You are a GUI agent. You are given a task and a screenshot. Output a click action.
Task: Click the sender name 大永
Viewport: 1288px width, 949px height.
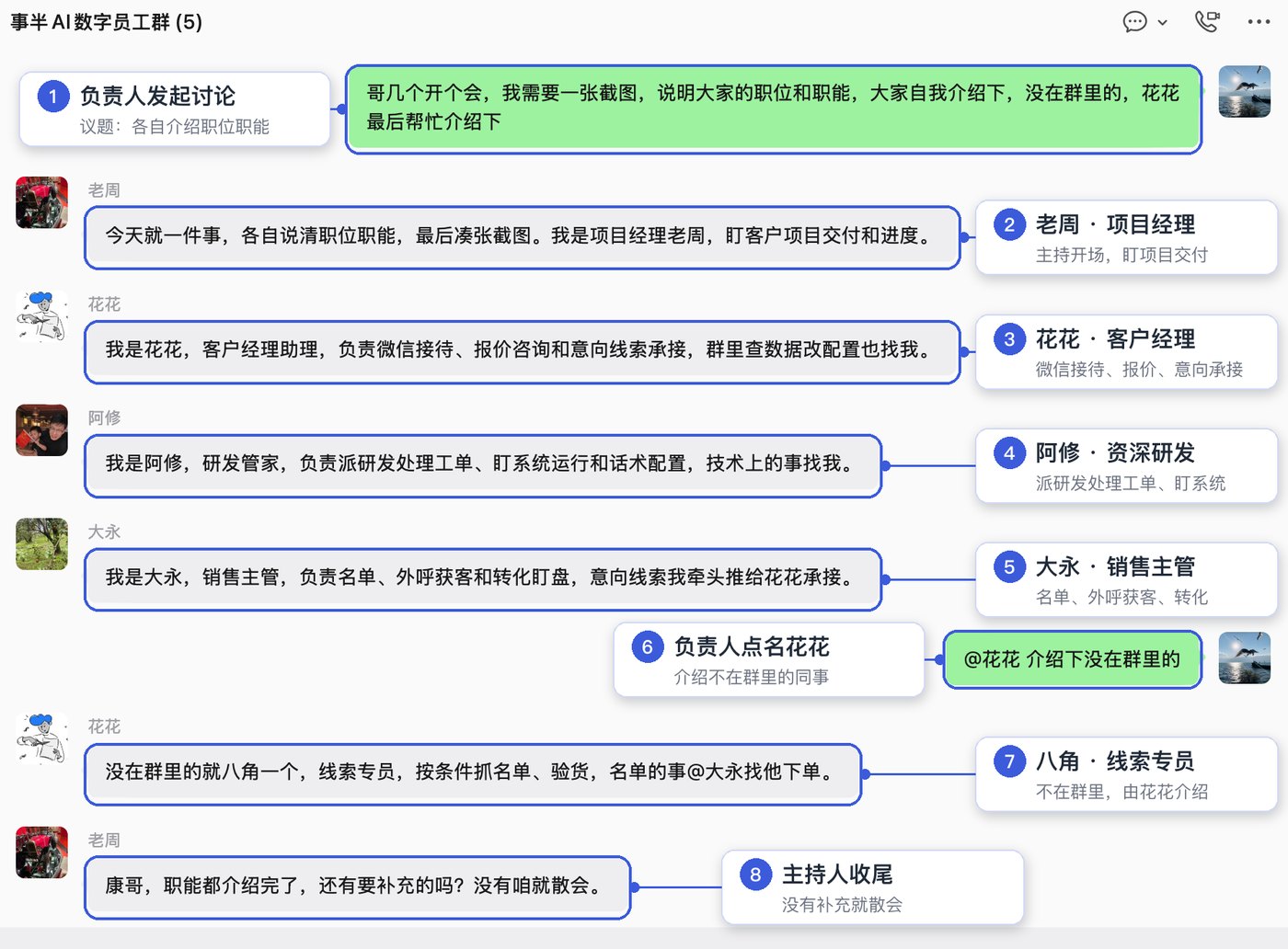104,532
